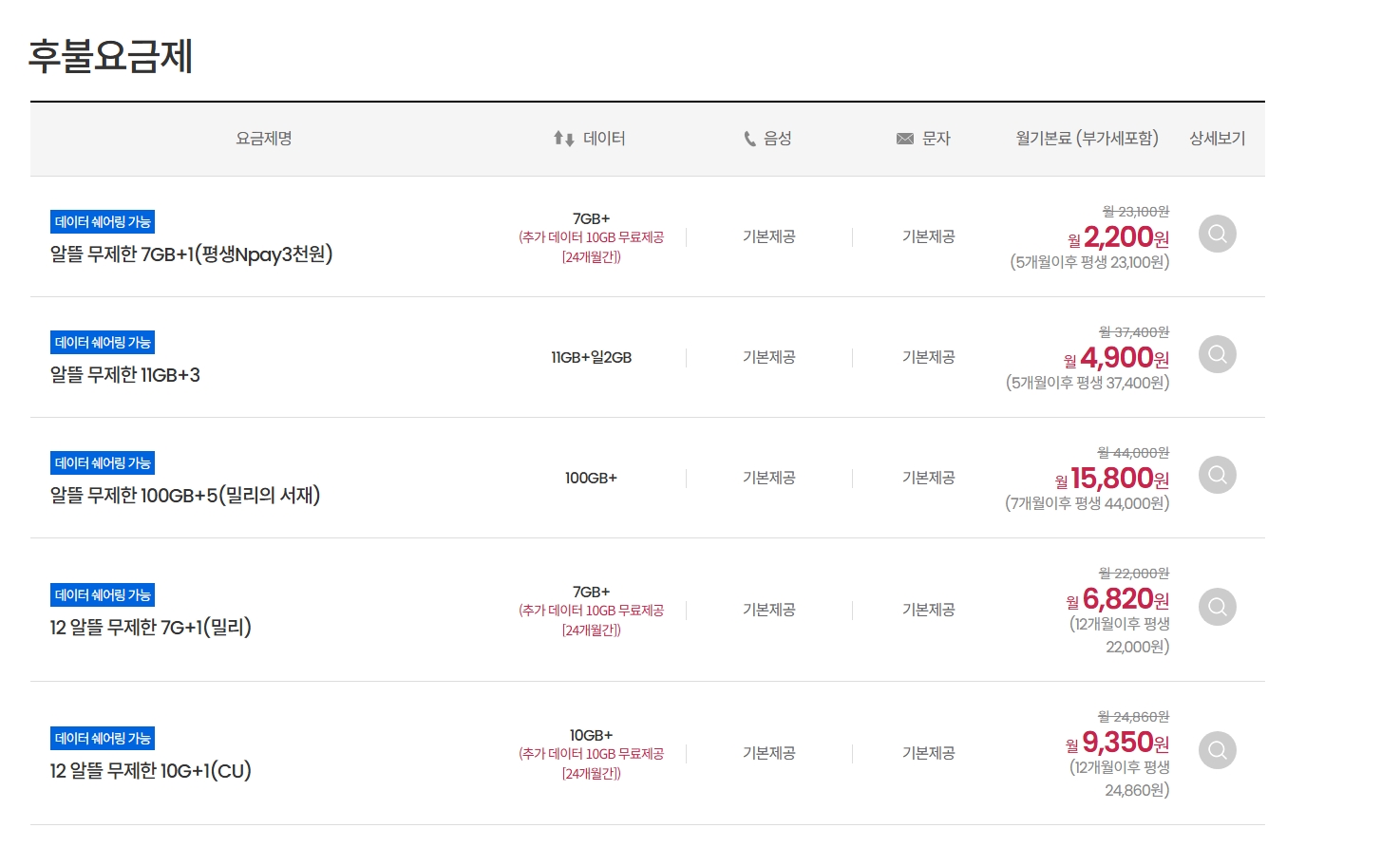Click the 상세보기 column header
1400x866 pixels.
point(1217,139)
